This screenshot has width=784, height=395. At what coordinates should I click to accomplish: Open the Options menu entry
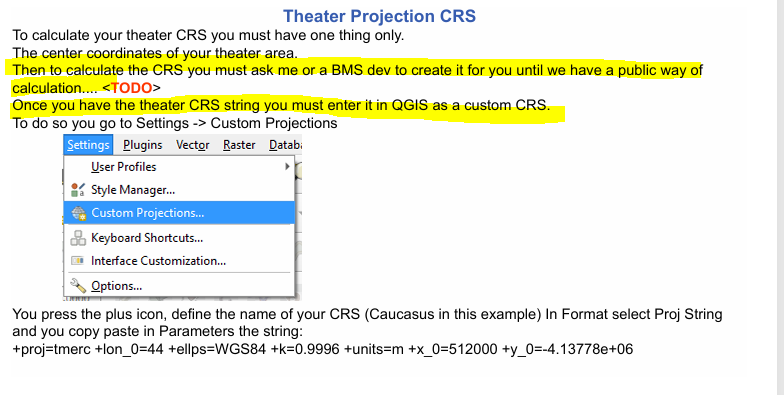179,286
